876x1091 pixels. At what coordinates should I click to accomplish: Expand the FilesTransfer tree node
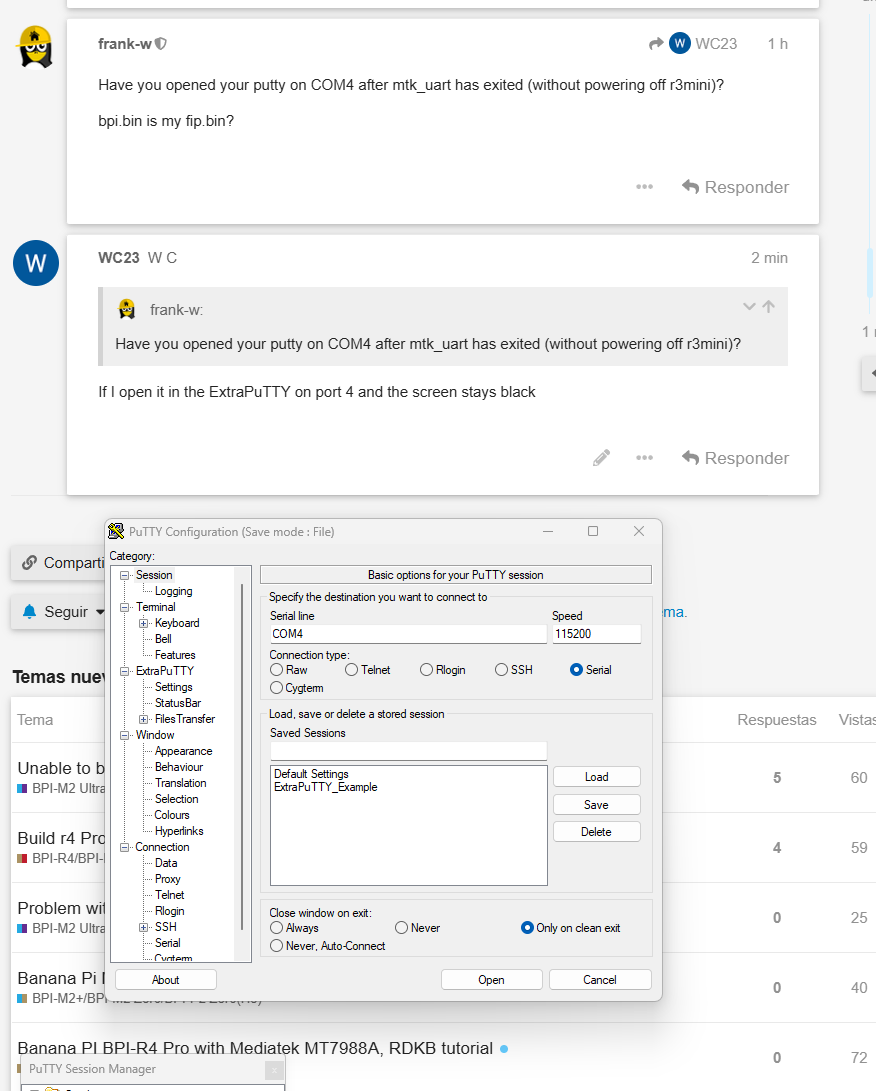(144, 719)
